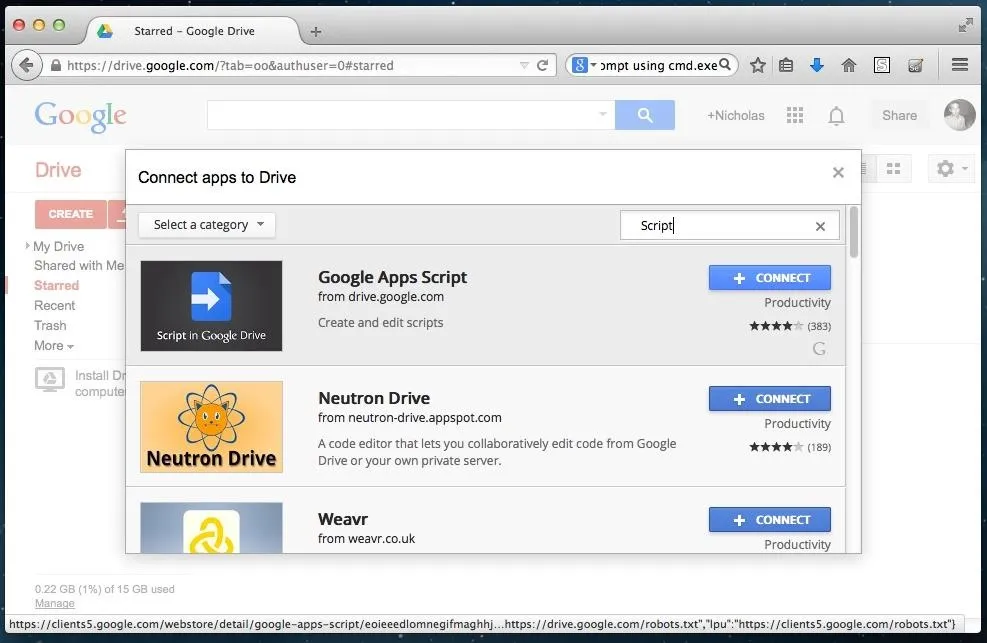
Task: Open the URL history dropdown arrow
Action: pos(524,65)
